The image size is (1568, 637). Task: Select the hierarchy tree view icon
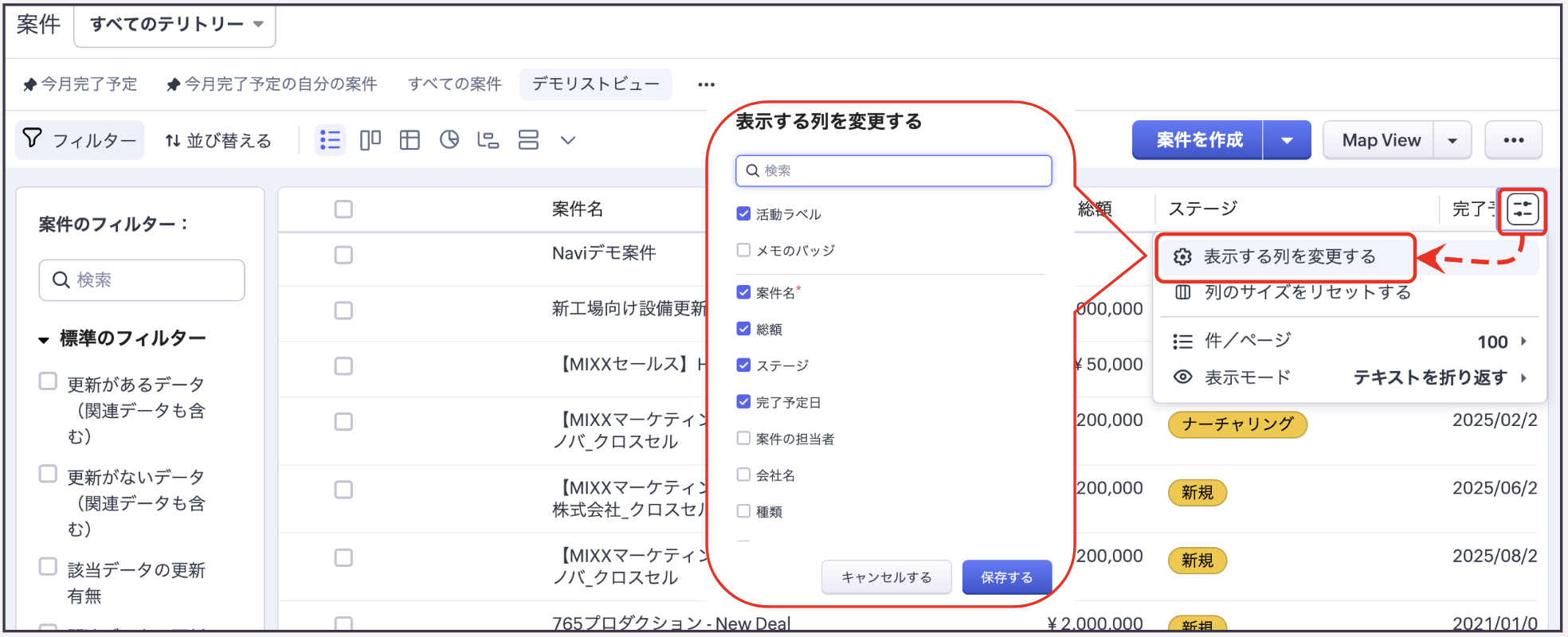click(488, 140)
